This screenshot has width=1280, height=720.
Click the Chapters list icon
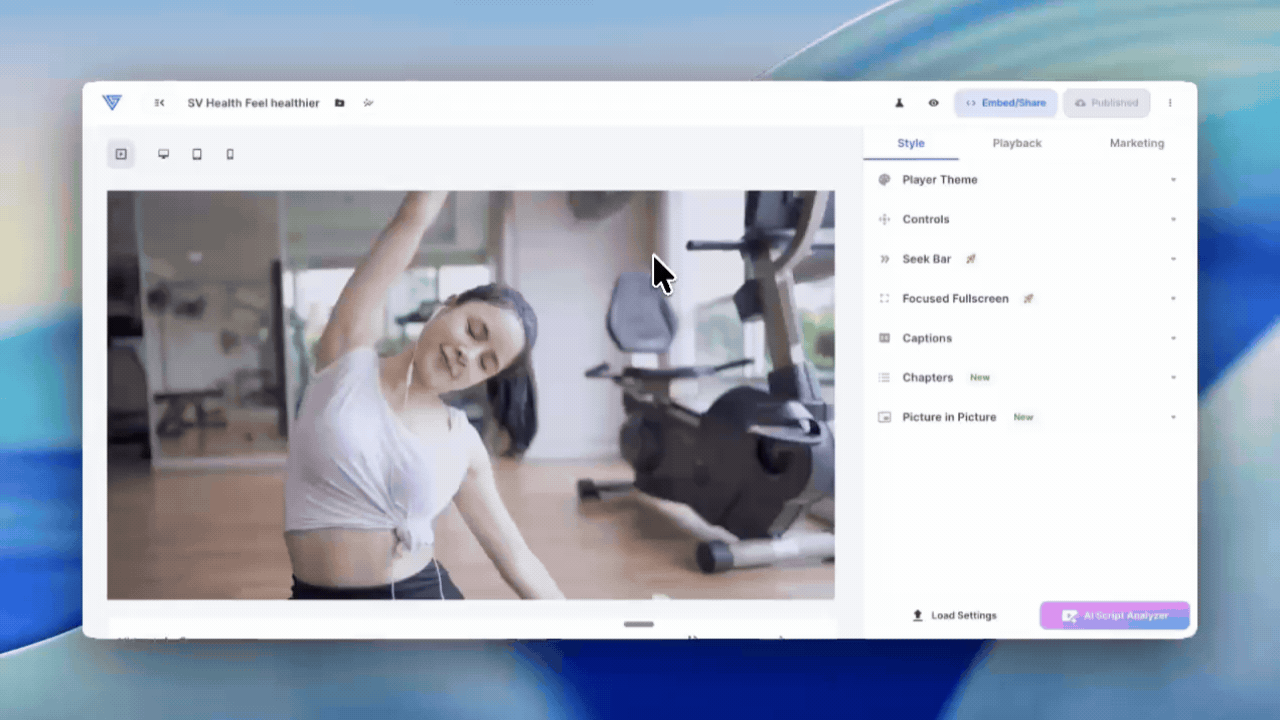coord(884,377)
